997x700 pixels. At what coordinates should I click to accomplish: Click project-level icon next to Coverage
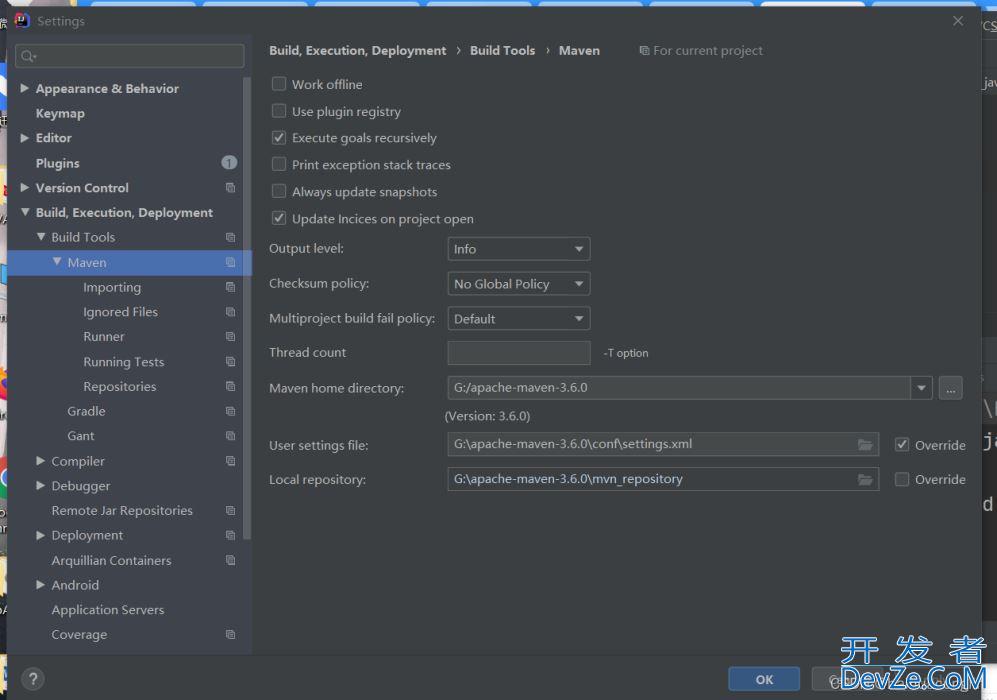tap(230, 634)
